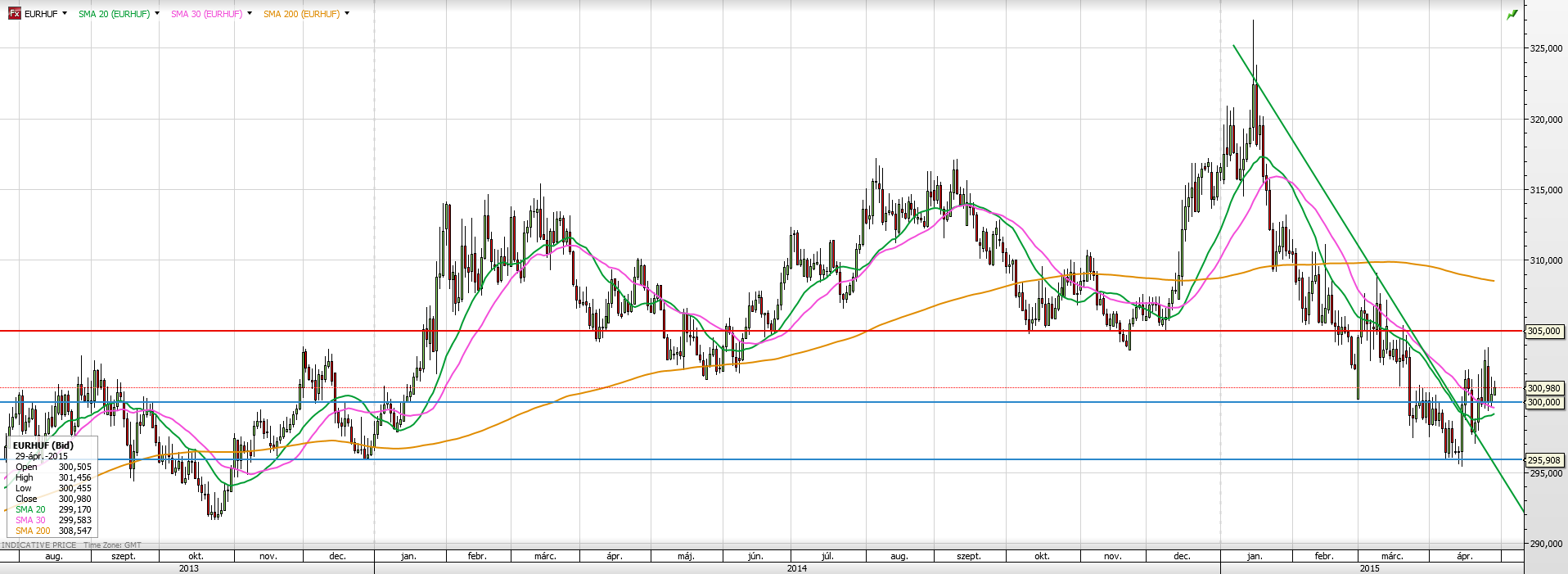This screenshot has height=574, width=1568.
Task: Select the SMA 30 (EURHUF) legend label
Action: coord(207,14)
